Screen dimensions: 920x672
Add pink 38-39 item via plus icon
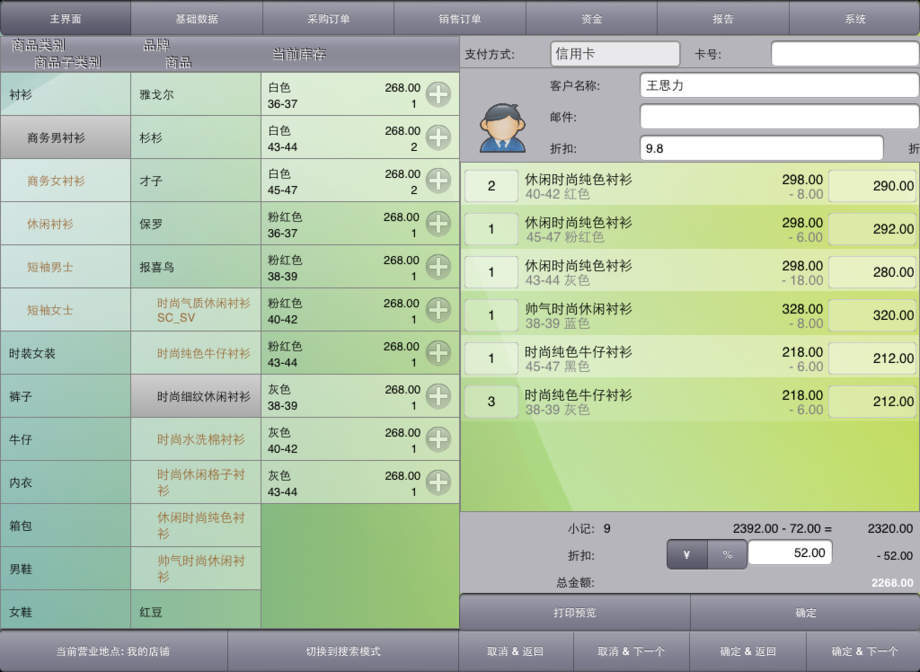pyautogui.click(x=438, y=267)
